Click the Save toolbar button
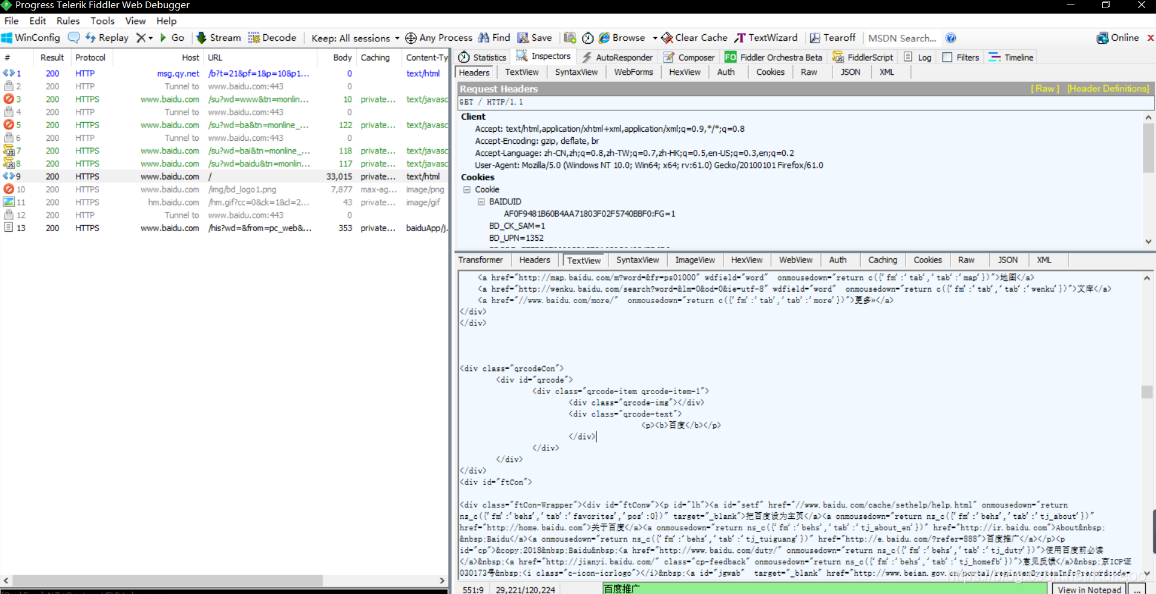The height and width of the screenshot is (594, 1156). [x=535, y=38]
